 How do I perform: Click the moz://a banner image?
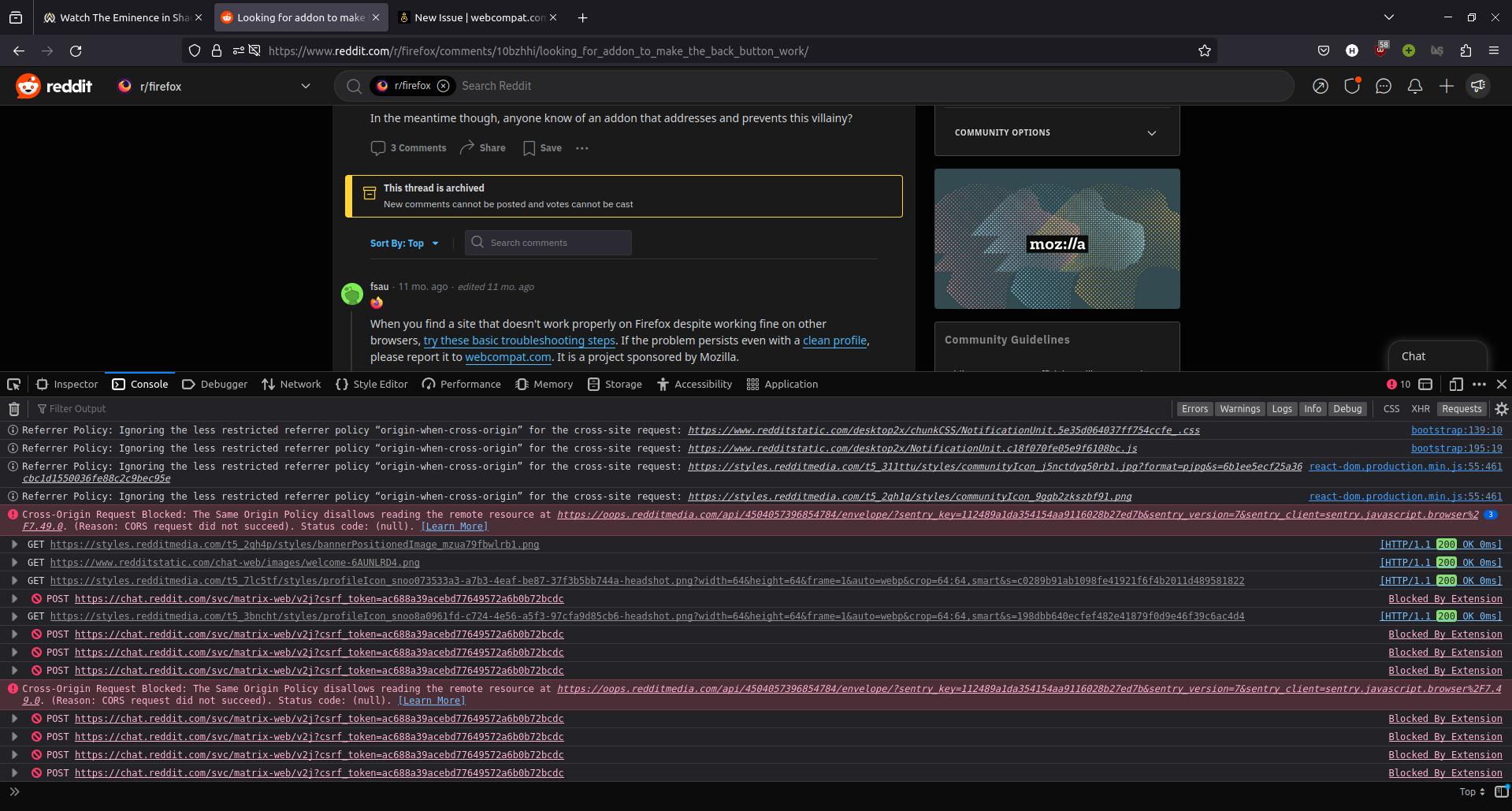1057,239
